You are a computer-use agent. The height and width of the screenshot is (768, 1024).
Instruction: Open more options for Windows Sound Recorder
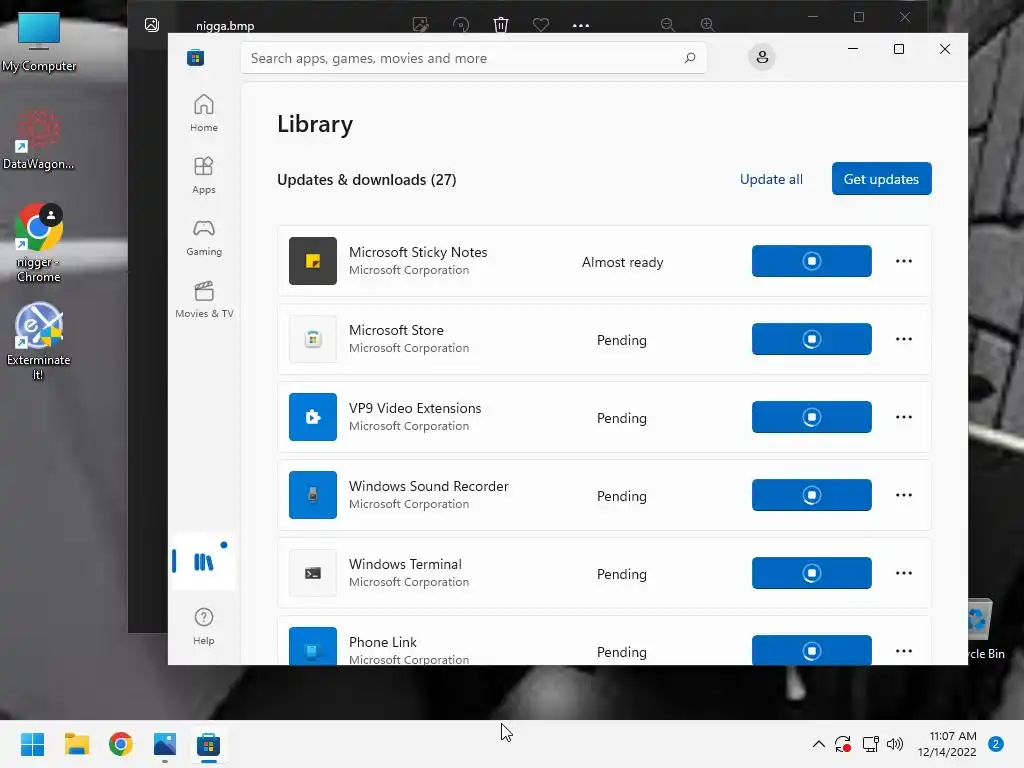(903, 495)
